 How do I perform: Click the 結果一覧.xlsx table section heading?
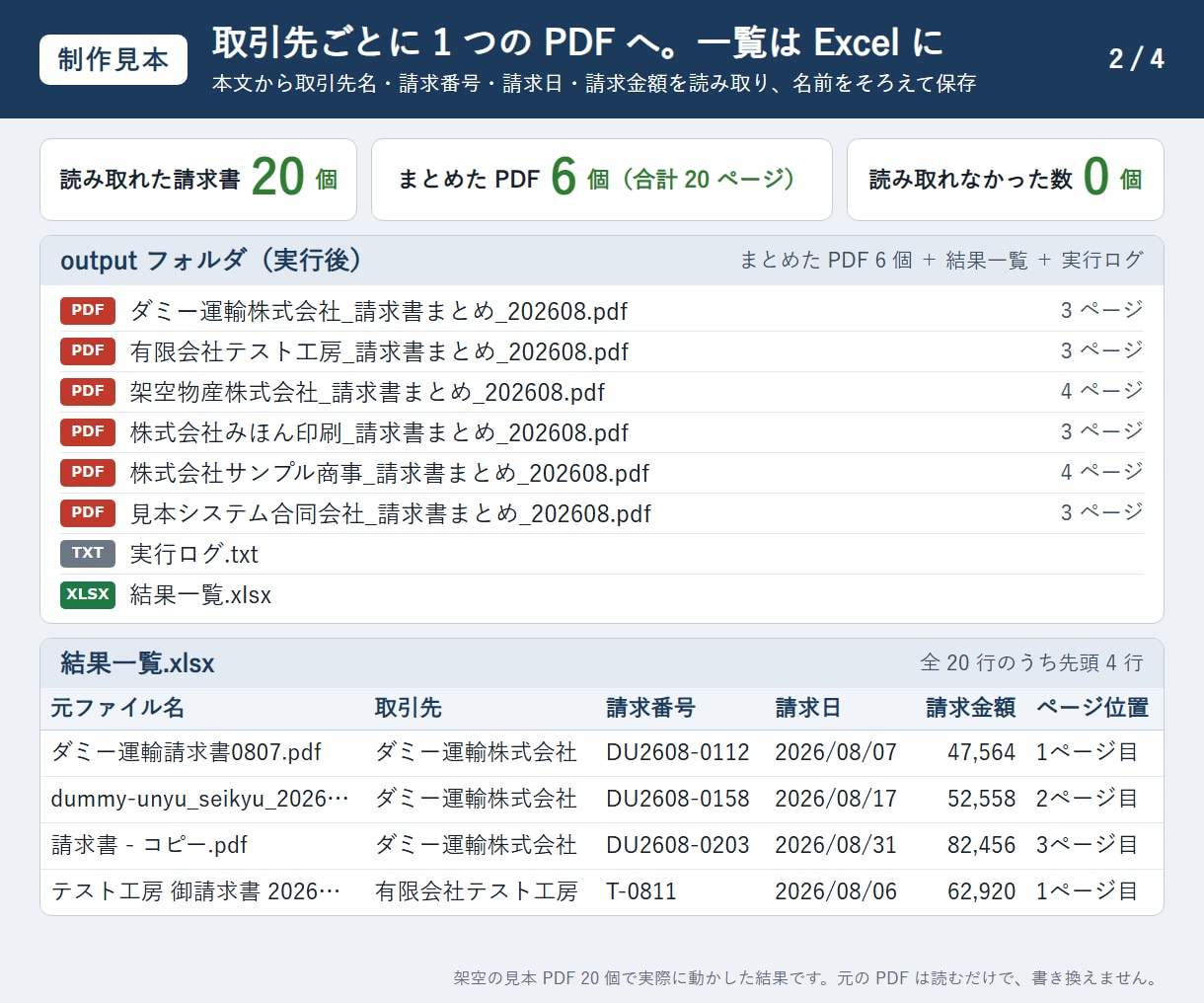click(x=137, y=663)
